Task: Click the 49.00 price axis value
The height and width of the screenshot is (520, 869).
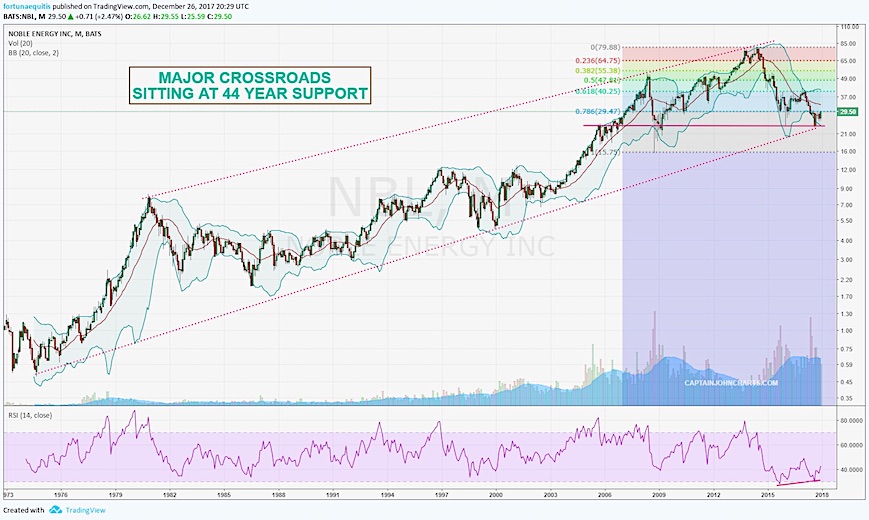Action: tap(847, 78)
